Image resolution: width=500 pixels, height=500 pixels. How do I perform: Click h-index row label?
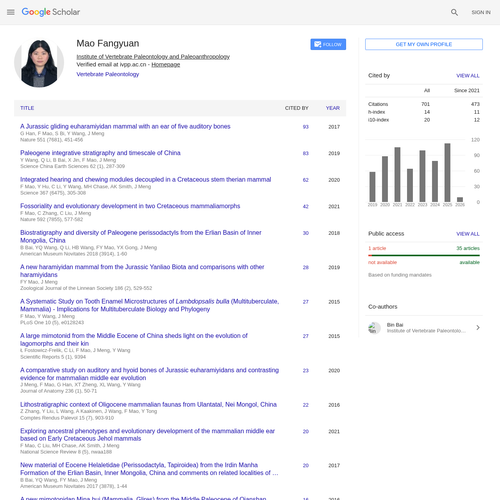point(377,112)
